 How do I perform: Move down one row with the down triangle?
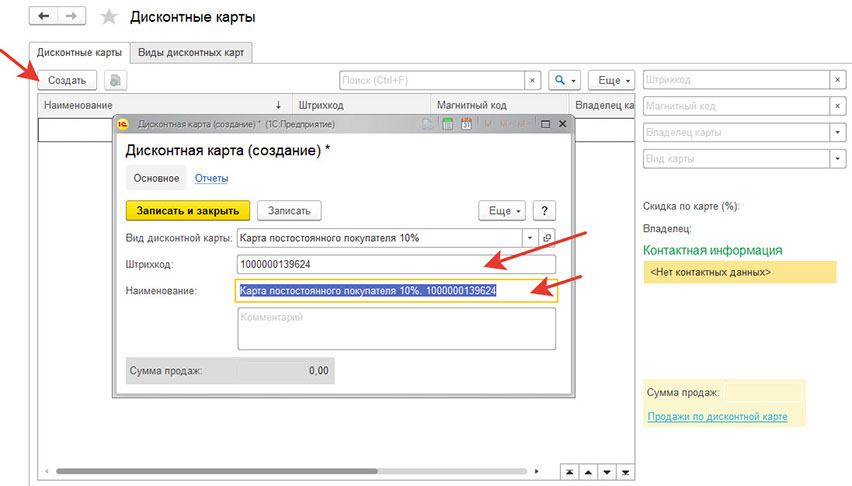pos(607,472)
